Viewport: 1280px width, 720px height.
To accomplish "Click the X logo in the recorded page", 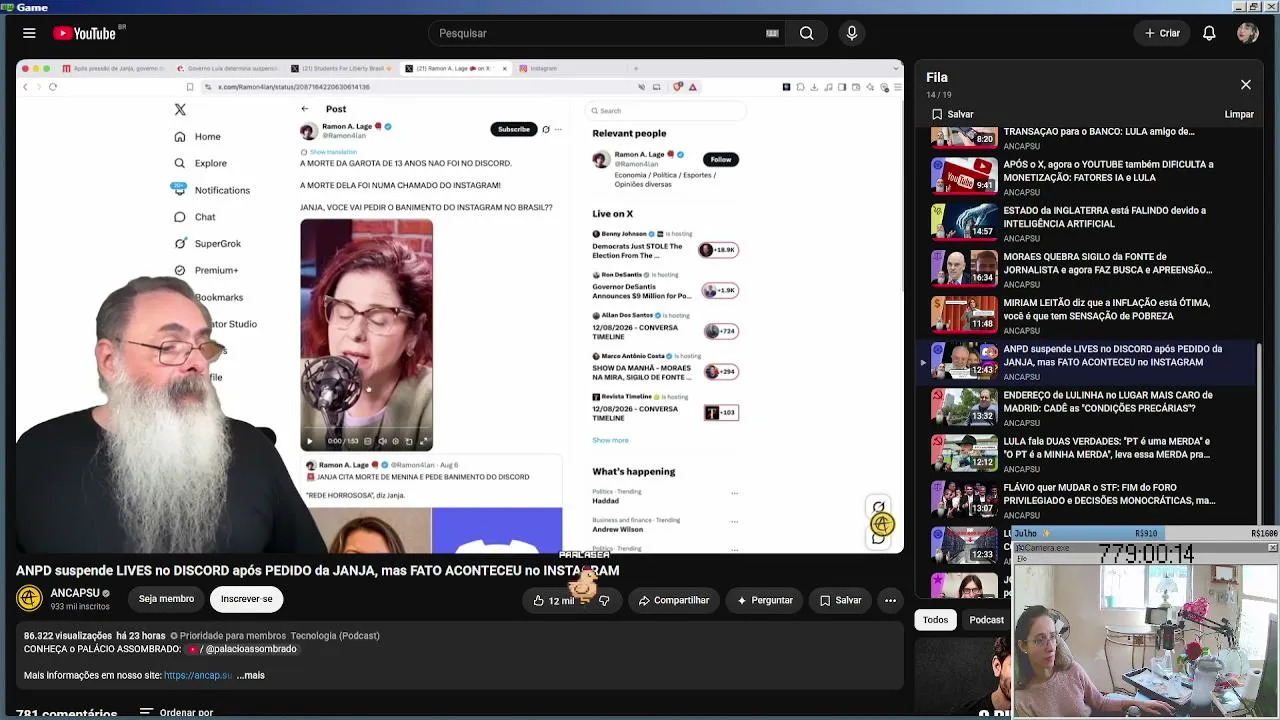I will 180,110.
